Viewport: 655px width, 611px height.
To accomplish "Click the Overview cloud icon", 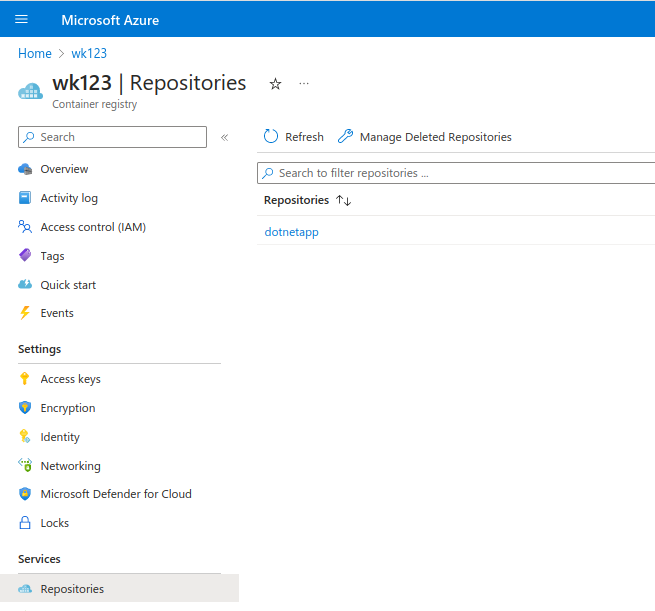I will point(25,169).
